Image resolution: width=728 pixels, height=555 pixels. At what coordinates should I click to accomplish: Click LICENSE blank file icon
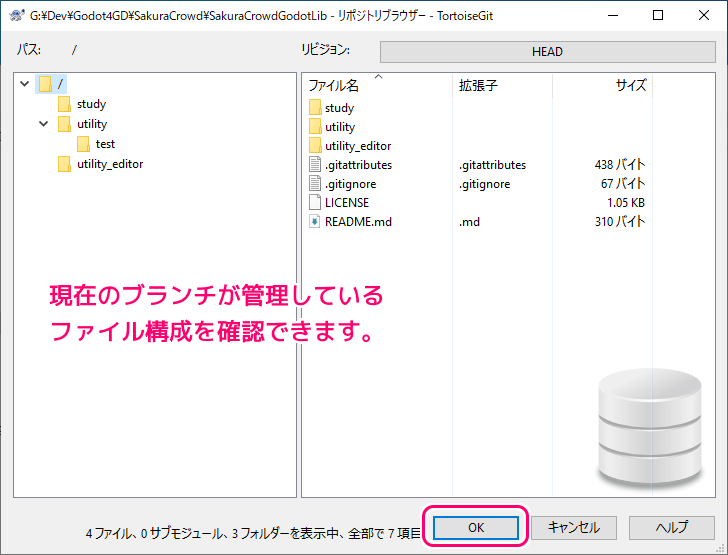point(315,203)
